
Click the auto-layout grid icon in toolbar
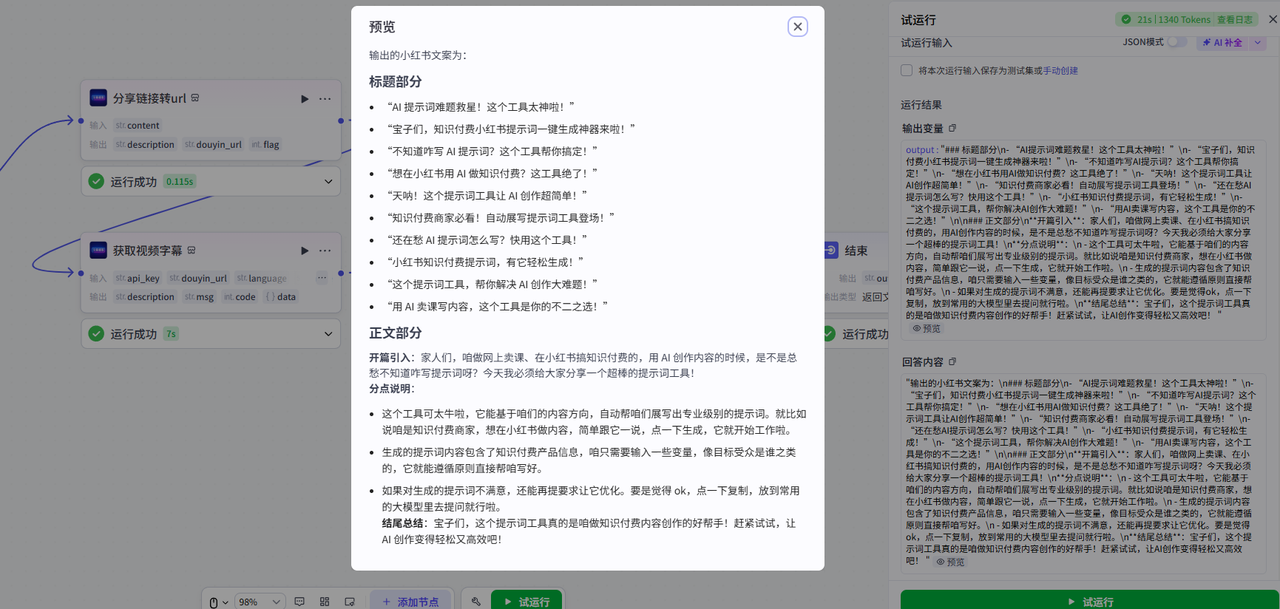coord(324,602)
